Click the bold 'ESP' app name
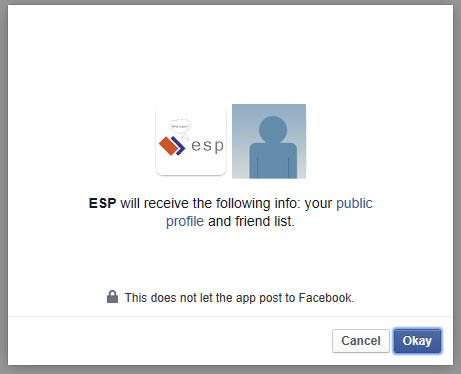Screen dimensions: 461x374 (x=102, y=203)
